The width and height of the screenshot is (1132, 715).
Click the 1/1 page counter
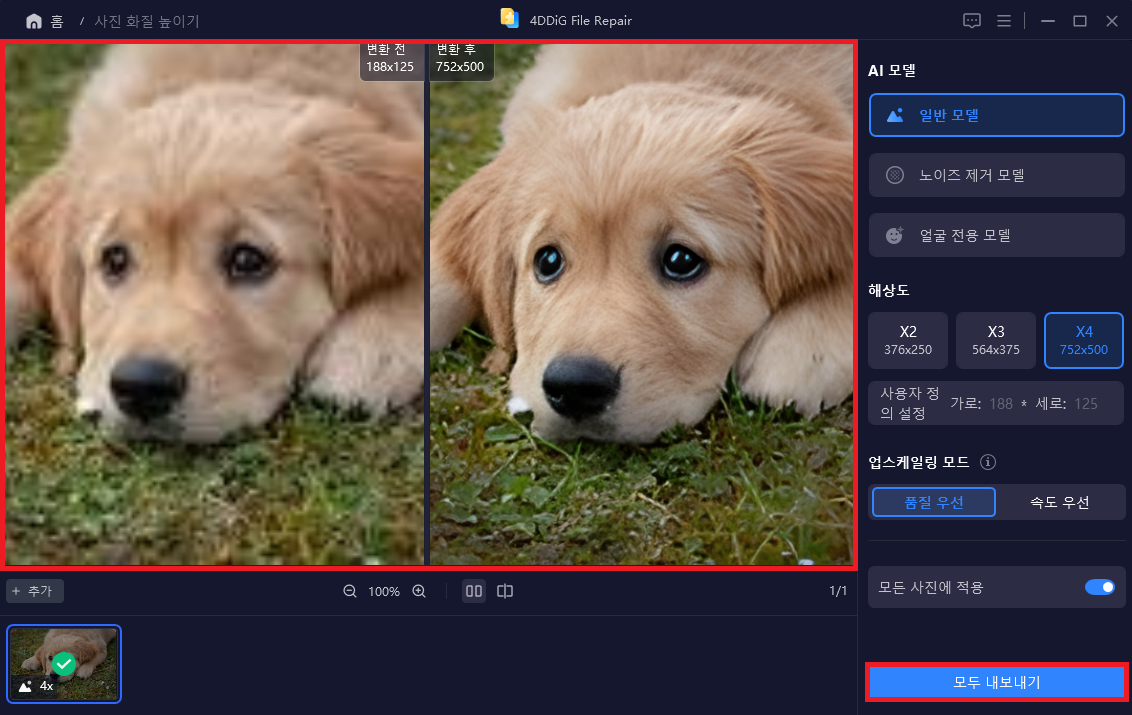tap(837, 591)
